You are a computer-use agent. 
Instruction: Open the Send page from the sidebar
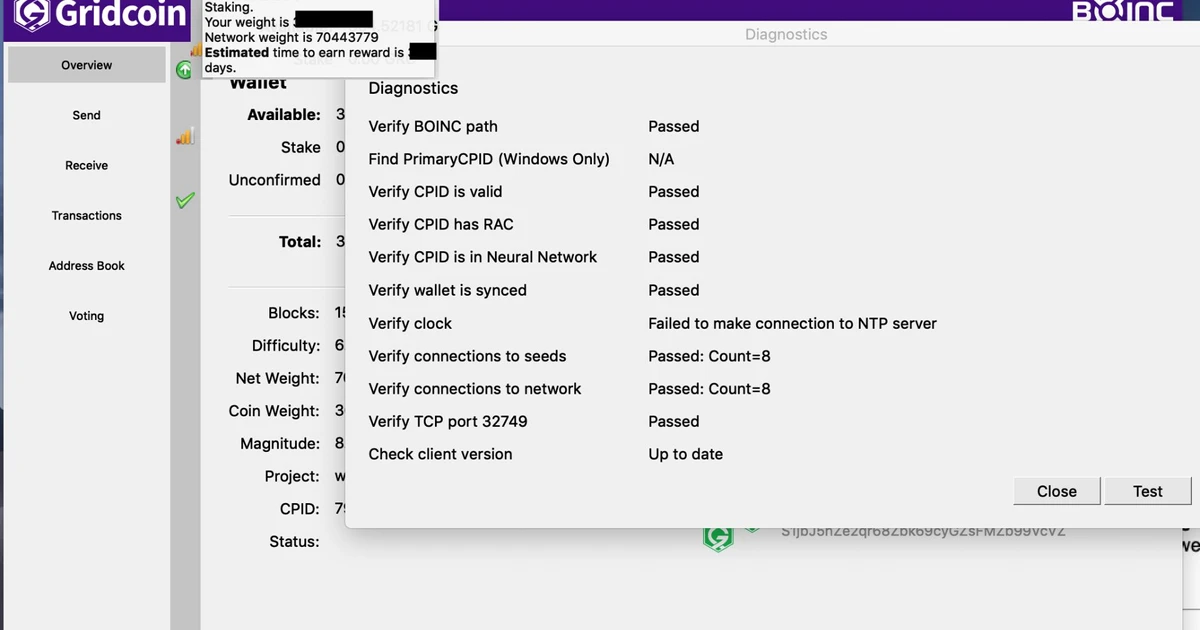point(86,115)
